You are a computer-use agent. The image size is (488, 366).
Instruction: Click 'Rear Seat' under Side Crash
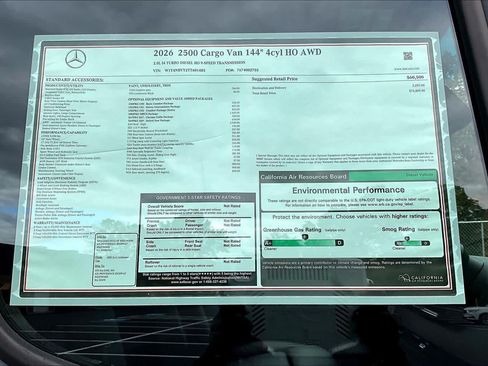point(193,246)
